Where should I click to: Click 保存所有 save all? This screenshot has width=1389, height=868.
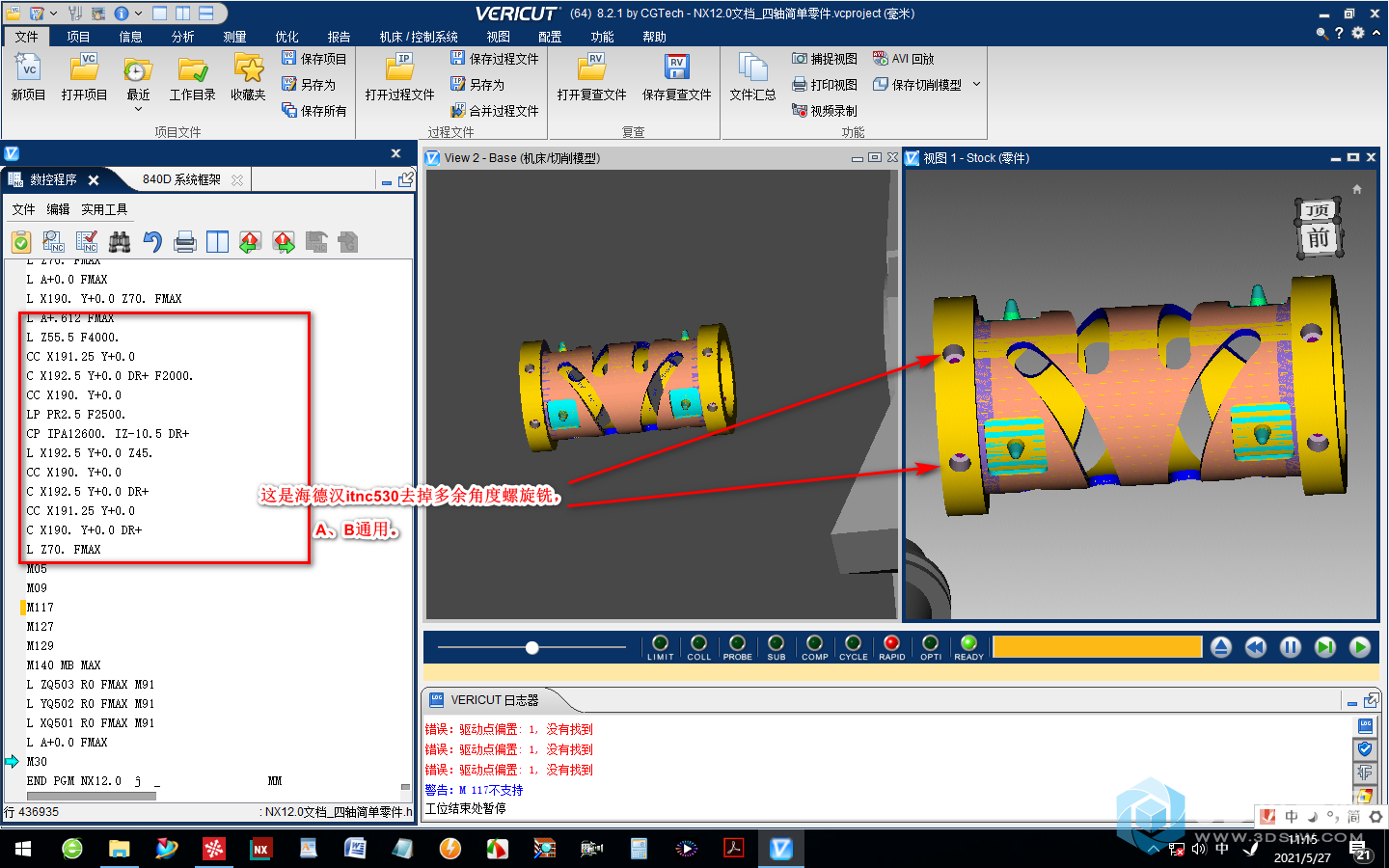click(313, 111)
